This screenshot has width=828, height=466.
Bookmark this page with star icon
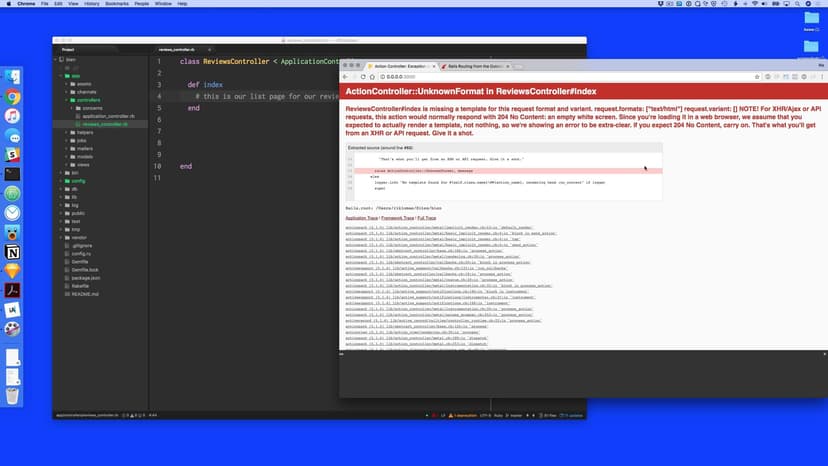pyautogui.click(x=755, y=77)
